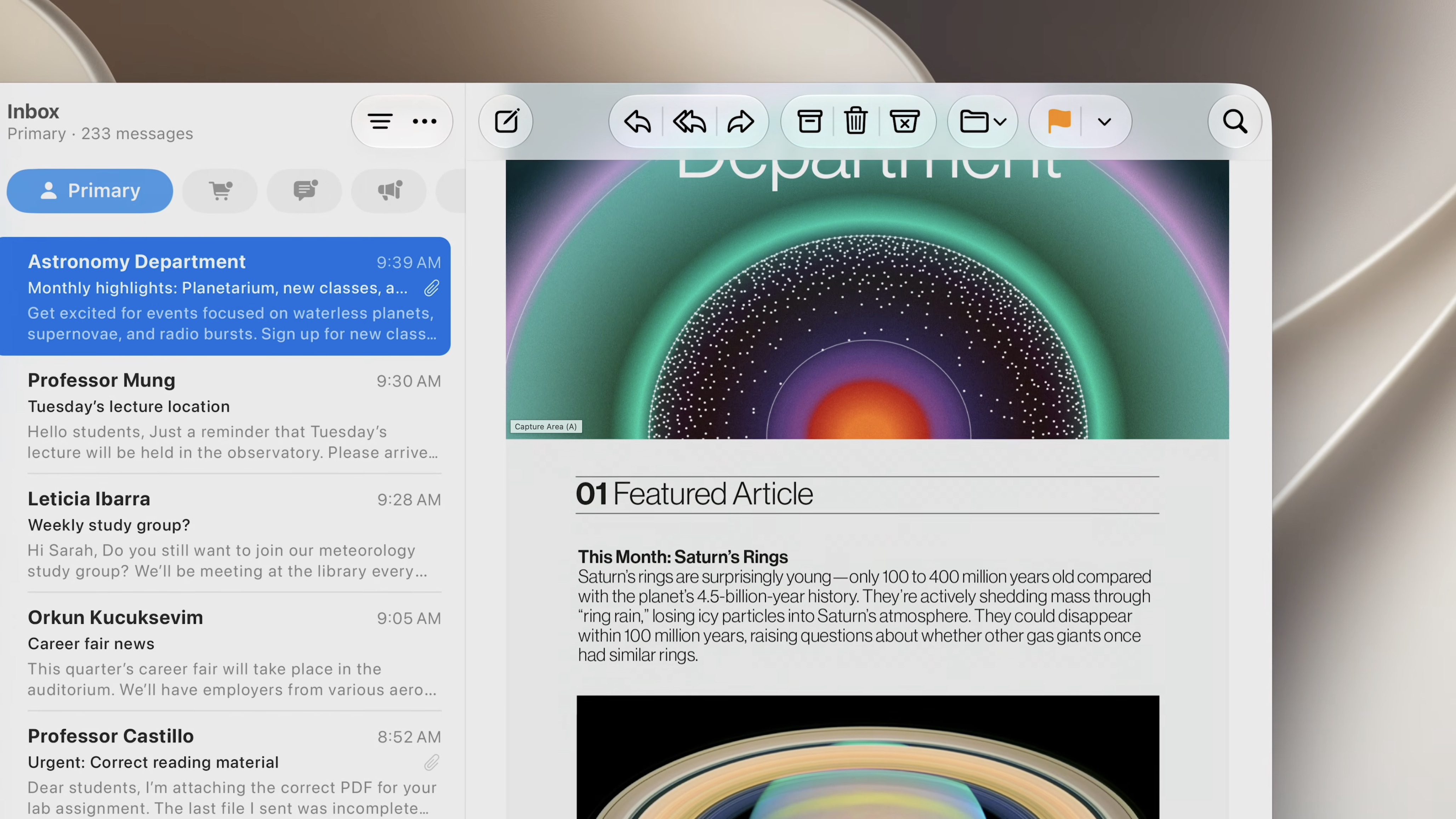The image size is (1456, 819).
Task: Click the Astronomy Department header image
Action: coord(867,299)
